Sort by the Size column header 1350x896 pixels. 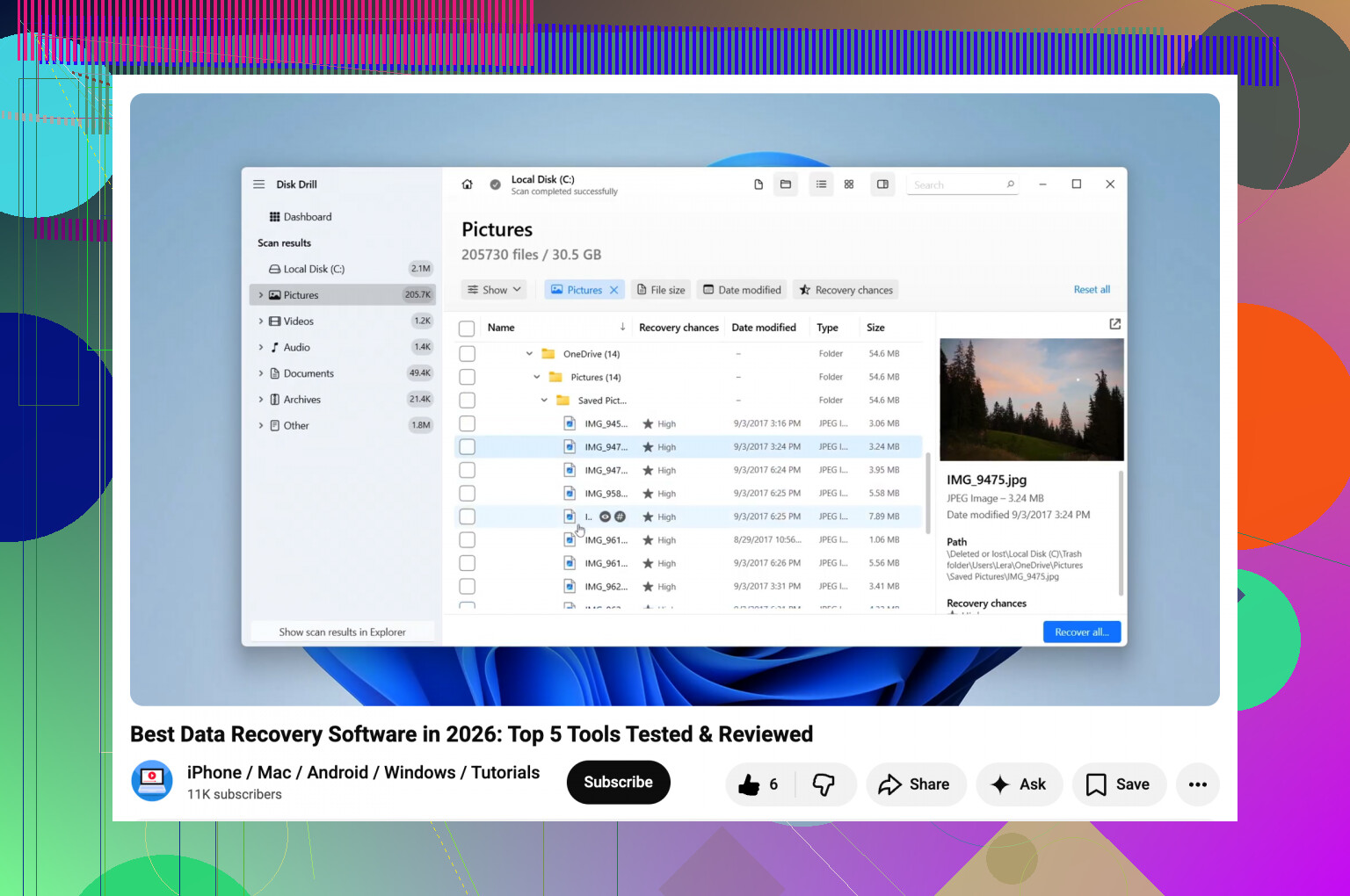875,328
